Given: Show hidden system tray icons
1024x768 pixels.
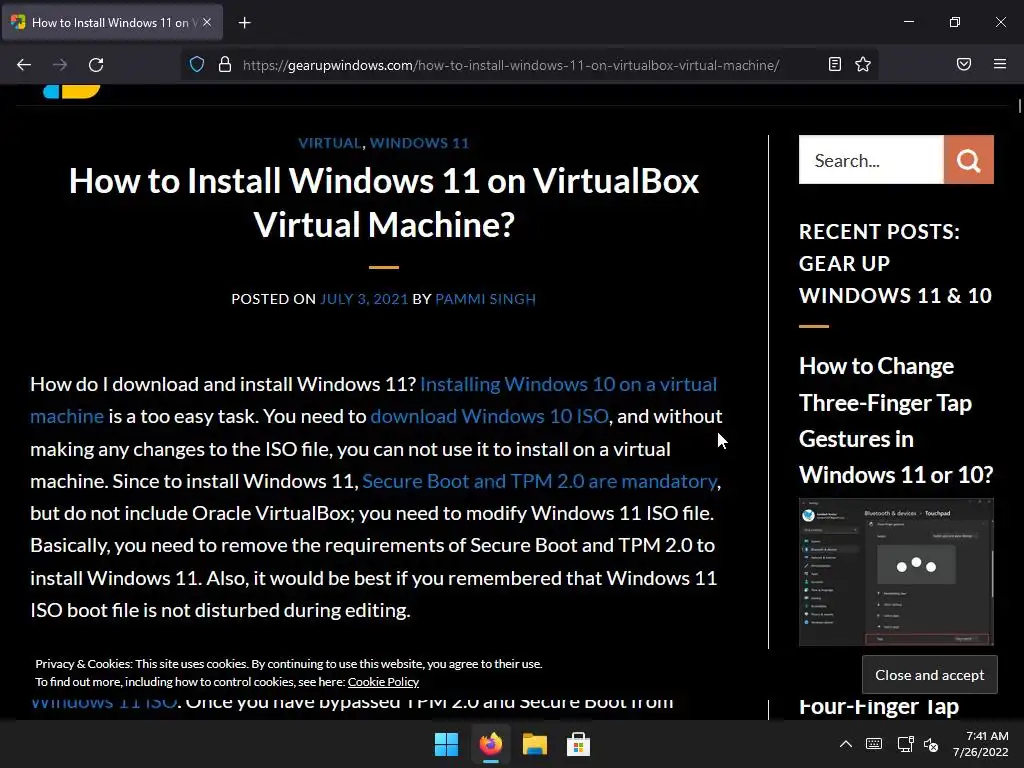Looking at the screenshot, I should click(x=846, y=744).
